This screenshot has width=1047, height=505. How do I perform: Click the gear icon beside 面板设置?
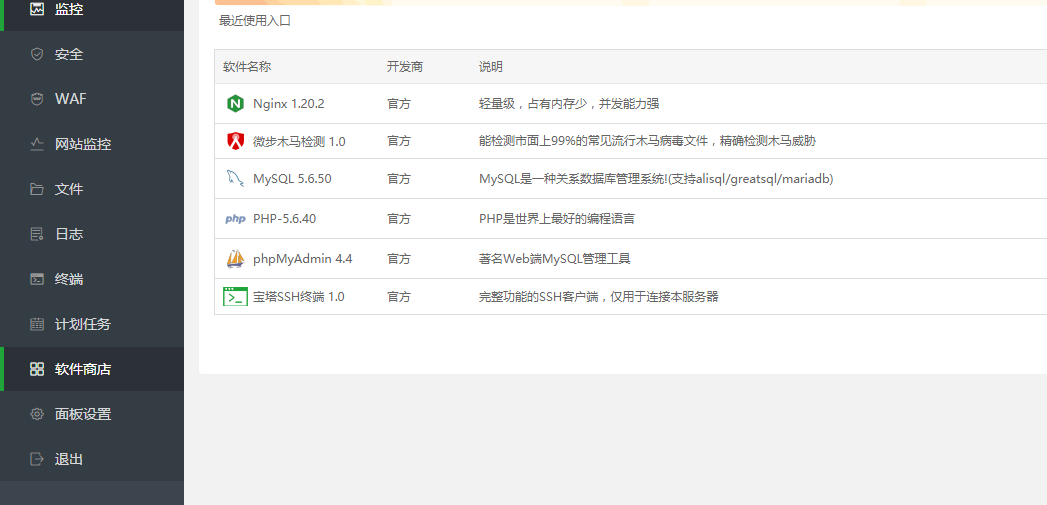[x=37, y=414]
